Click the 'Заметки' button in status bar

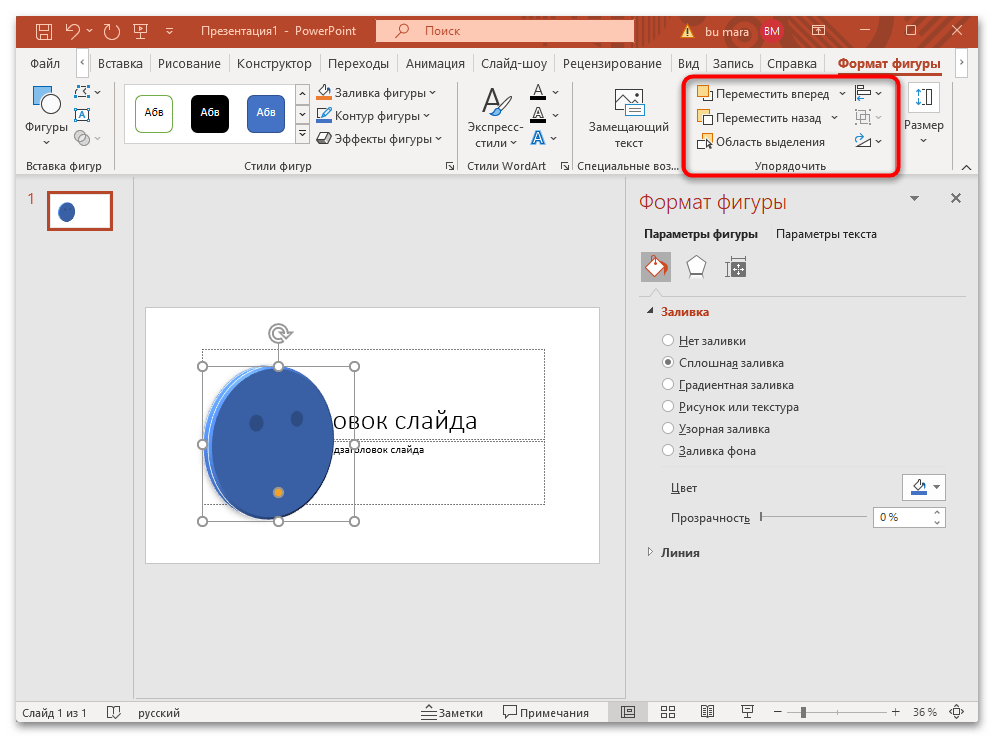(x=451, y=713)
